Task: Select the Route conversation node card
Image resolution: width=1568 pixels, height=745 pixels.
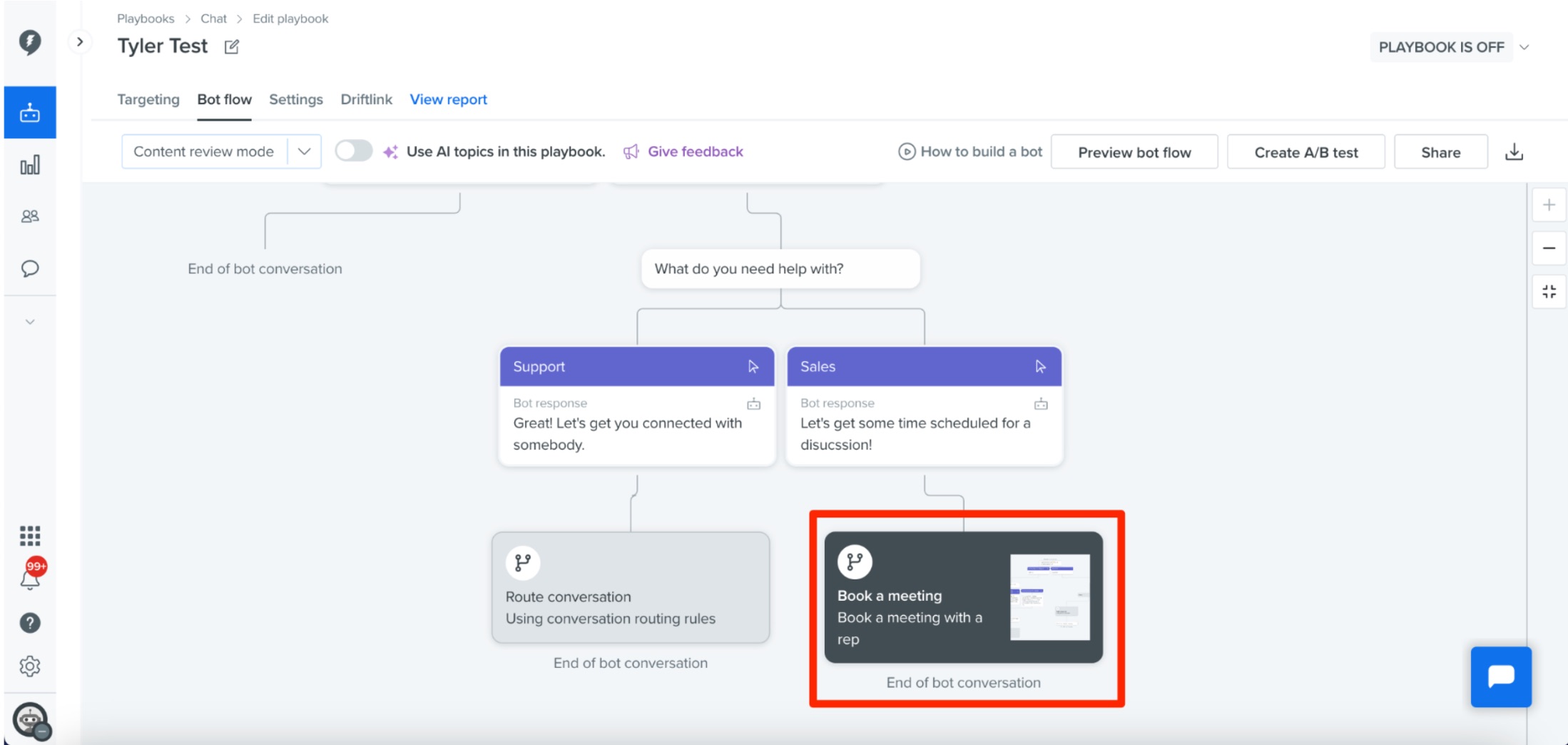Action: click(631, 587)
